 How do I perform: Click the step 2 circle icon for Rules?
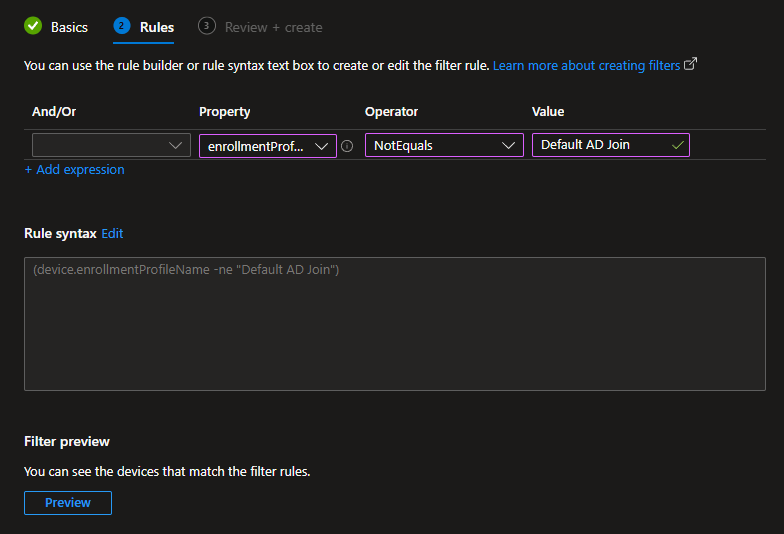click(x=122, y=26)
